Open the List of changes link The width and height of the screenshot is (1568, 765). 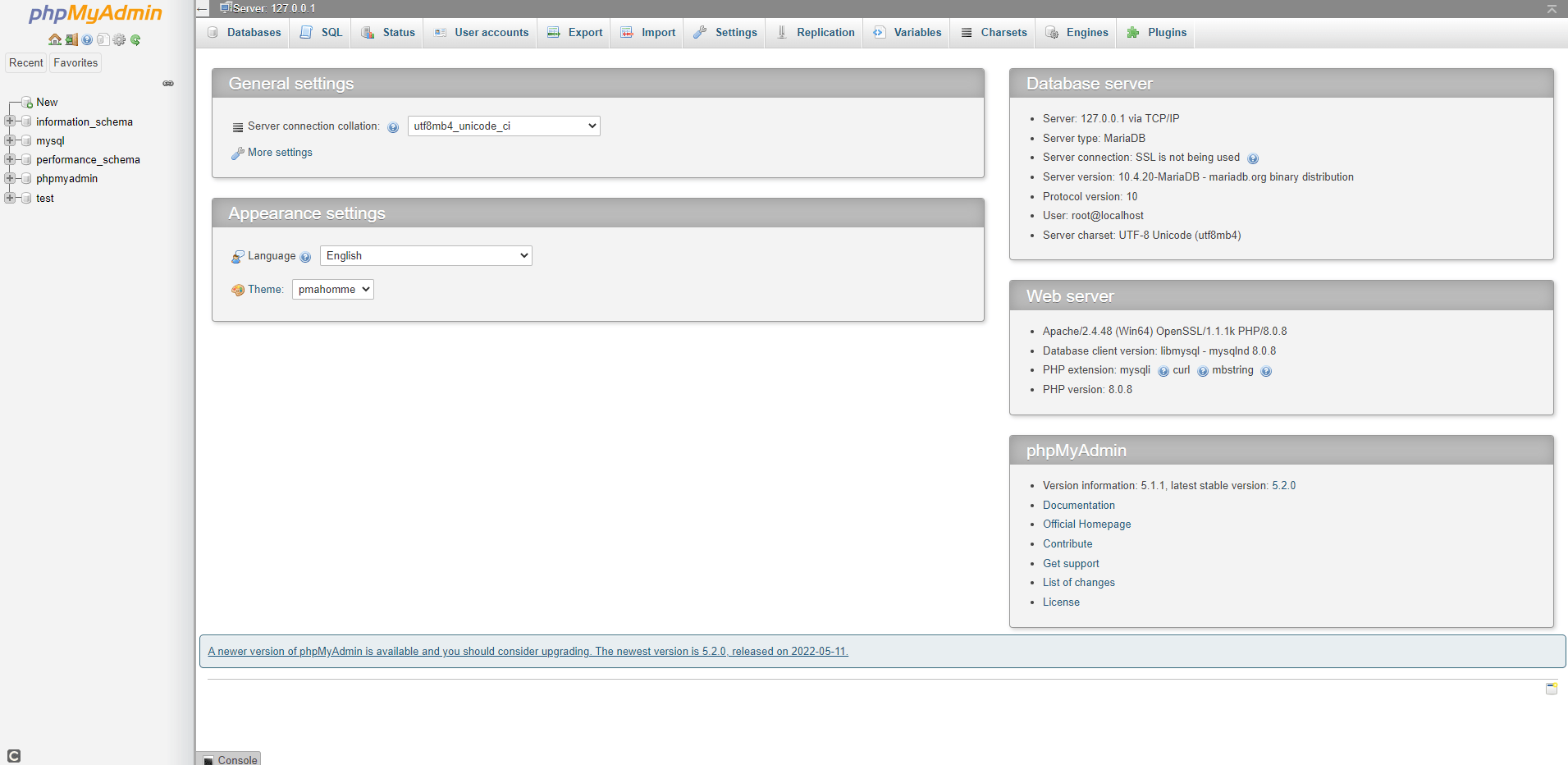tap(1079, 583)
